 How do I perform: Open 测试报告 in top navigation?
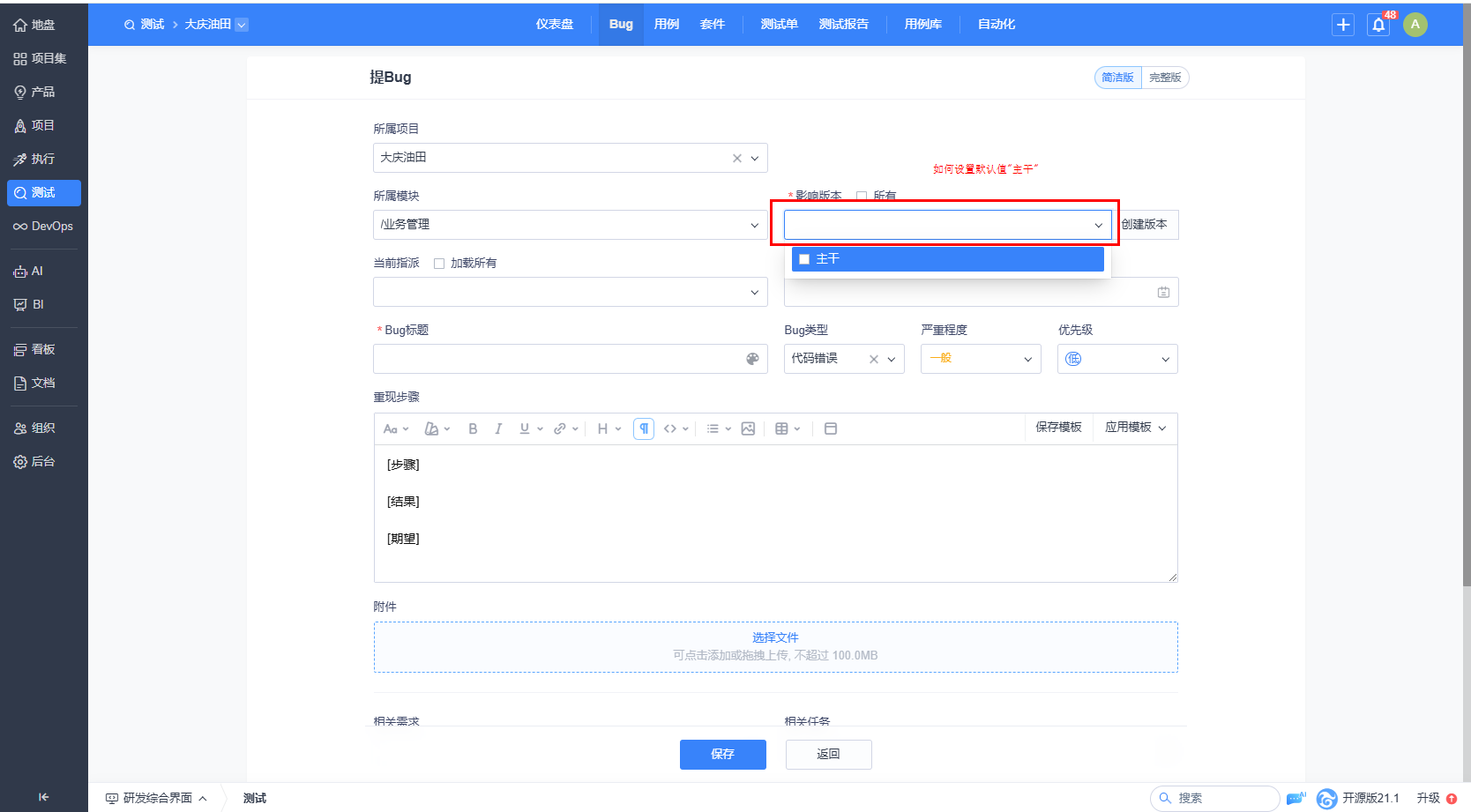(843, 25)
